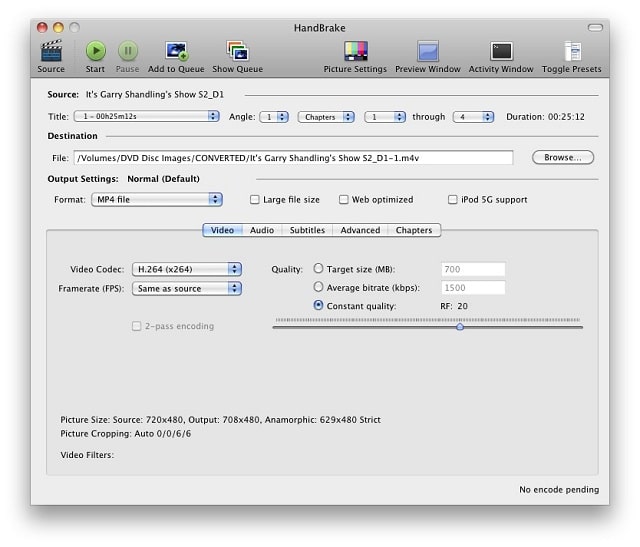Click the Video Filters: label

(x=87, y=455)
